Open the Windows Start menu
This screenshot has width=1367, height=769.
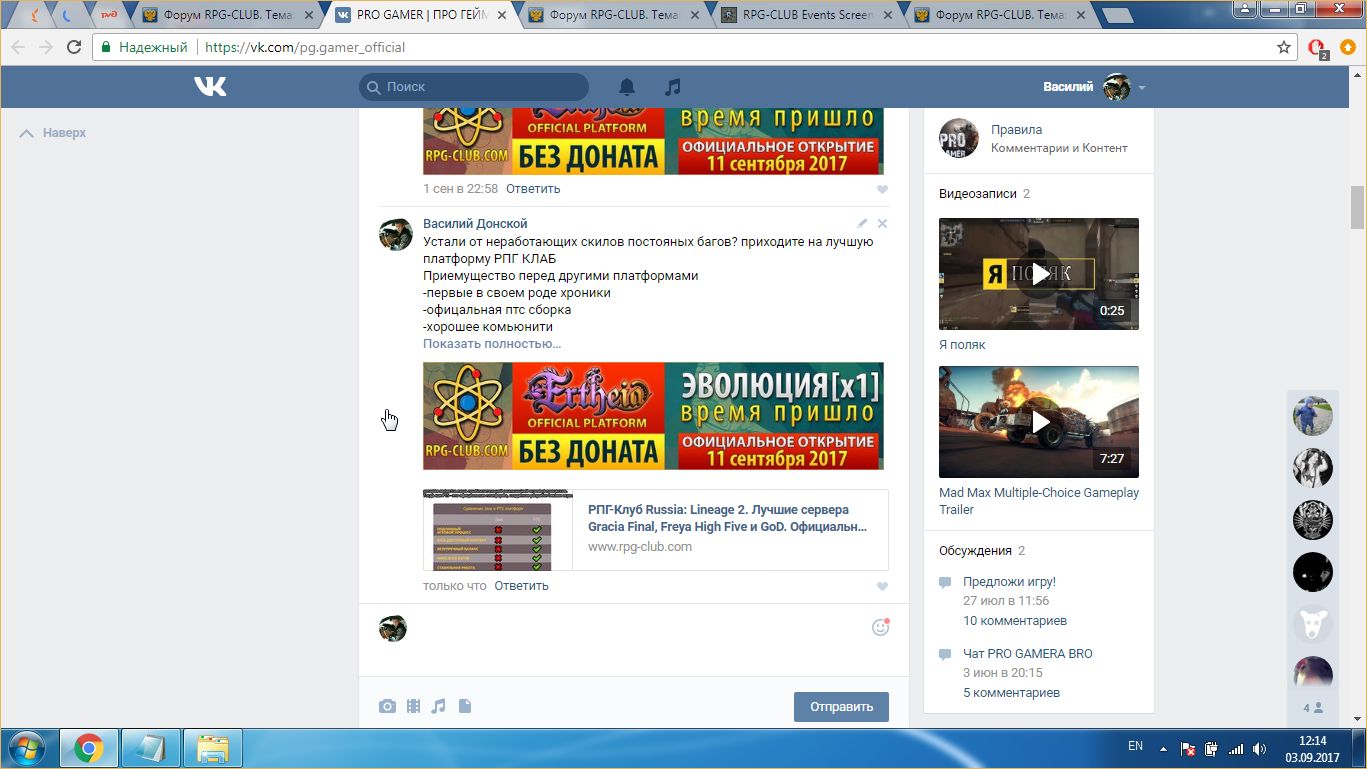click(x=26, y=747)
